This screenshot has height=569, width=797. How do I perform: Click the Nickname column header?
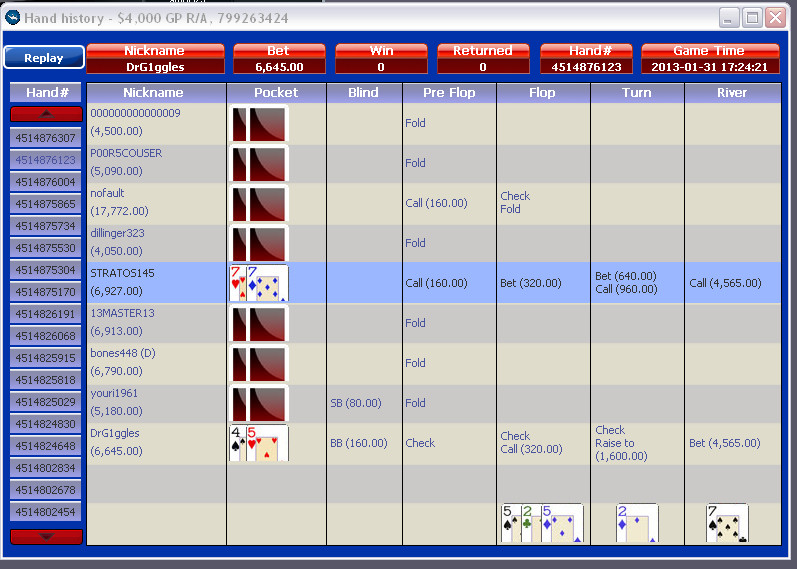click(157, 93)
